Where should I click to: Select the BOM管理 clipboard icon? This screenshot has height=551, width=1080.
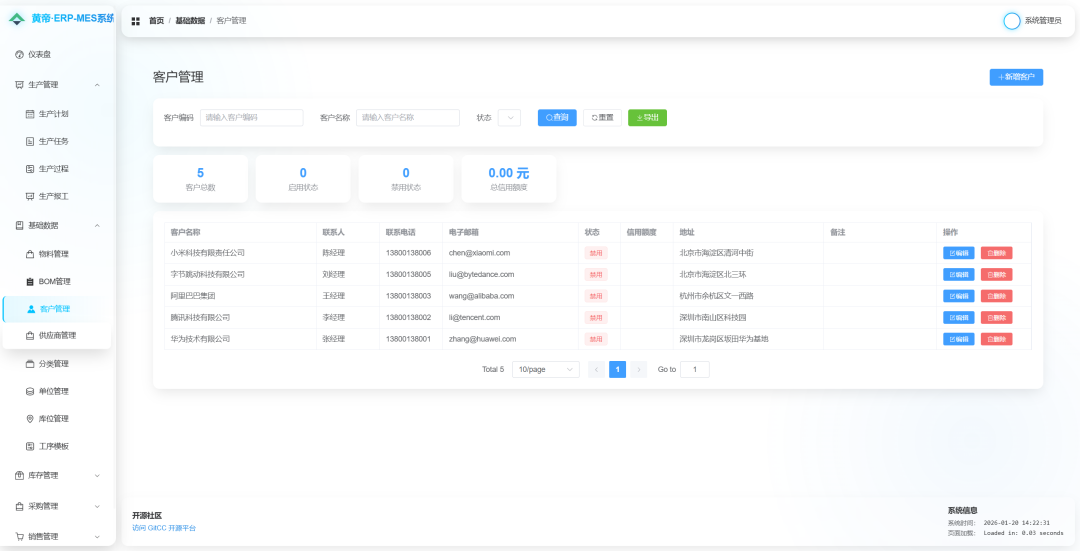(x=30, y=282)
